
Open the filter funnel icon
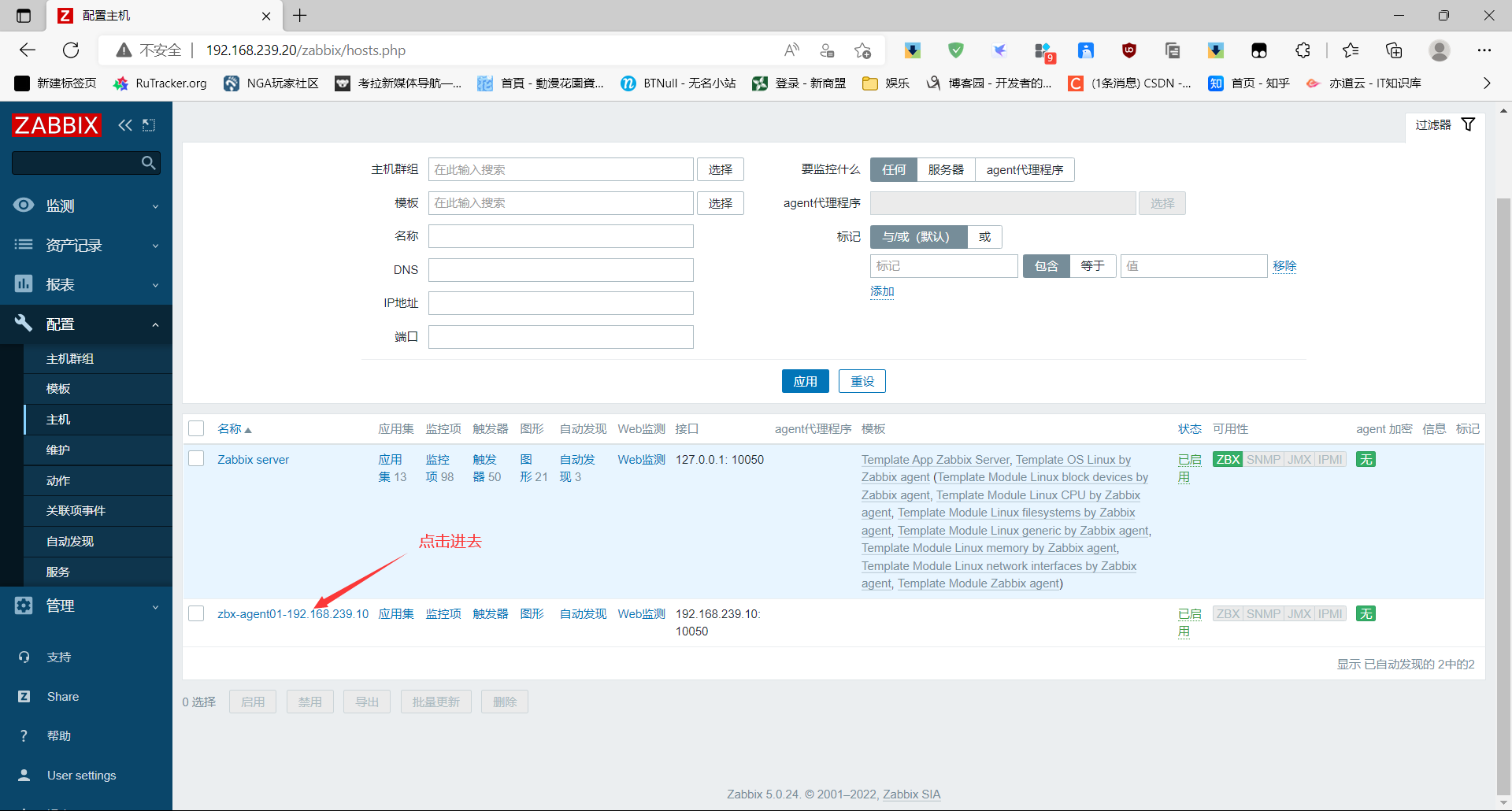[1469, 124]
